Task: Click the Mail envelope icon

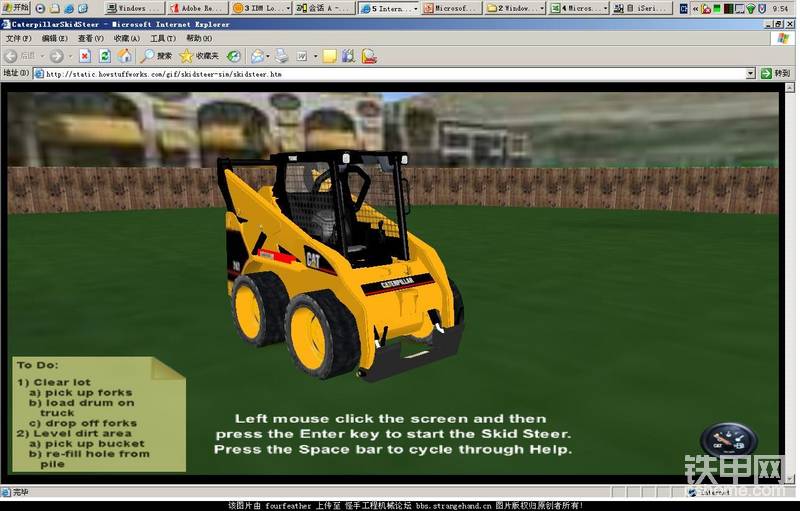Action: (258, 56)
